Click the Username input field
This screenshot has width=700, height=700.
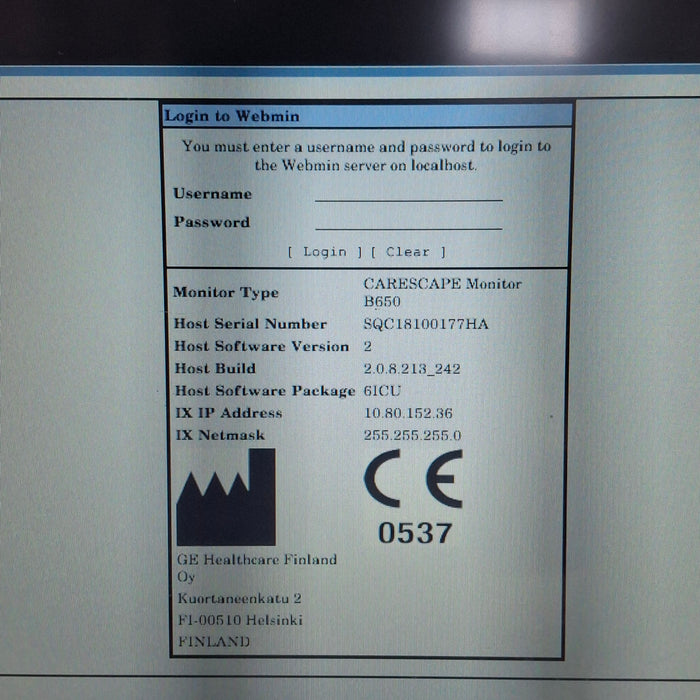pos(408,194)
